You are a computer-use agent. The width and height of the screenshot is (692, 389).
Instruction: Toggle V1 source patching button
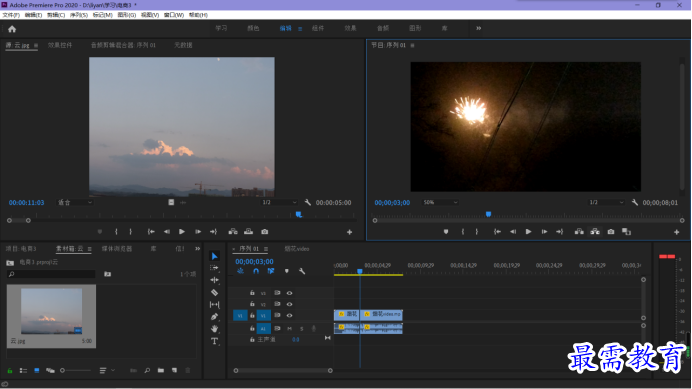pyautogui.click(x=240, y=316)
